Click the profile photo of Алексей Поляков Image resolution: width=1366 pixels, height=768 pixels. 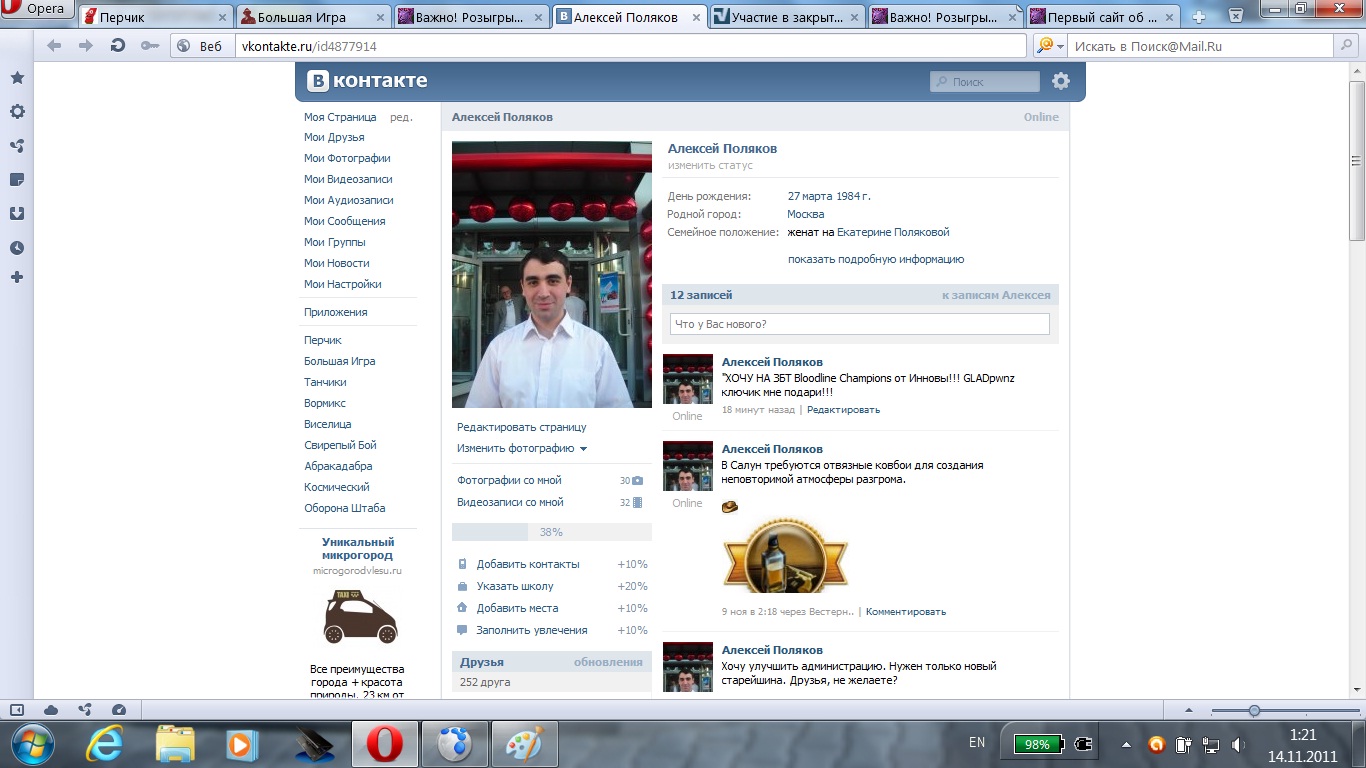coord(551,274)
